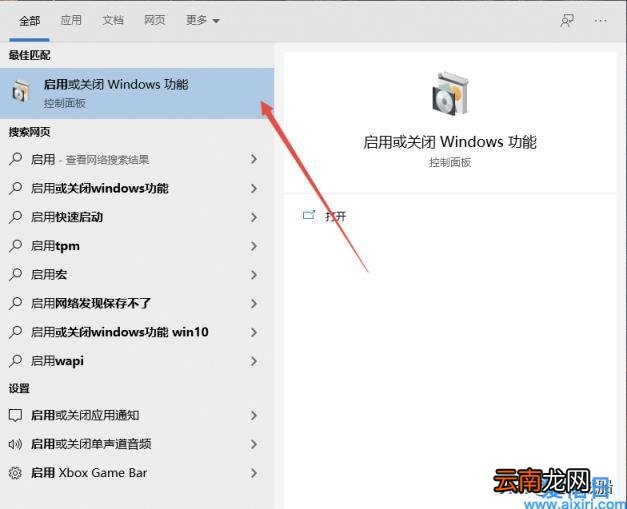Expand arrow for 启用或关闭windows功能 suggestion
Screen dimensions: 627x509
254,188
